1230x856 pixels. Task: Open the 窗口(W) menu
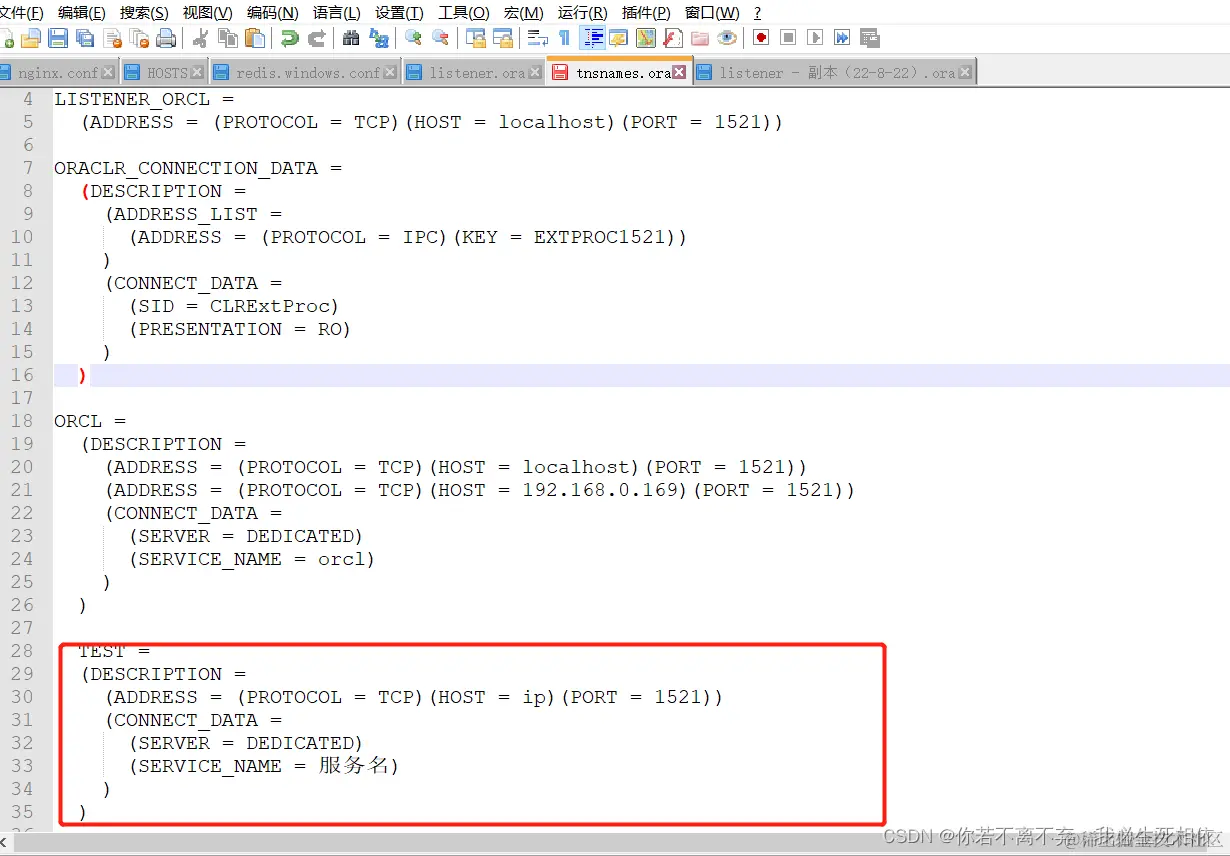pos(713,12)
